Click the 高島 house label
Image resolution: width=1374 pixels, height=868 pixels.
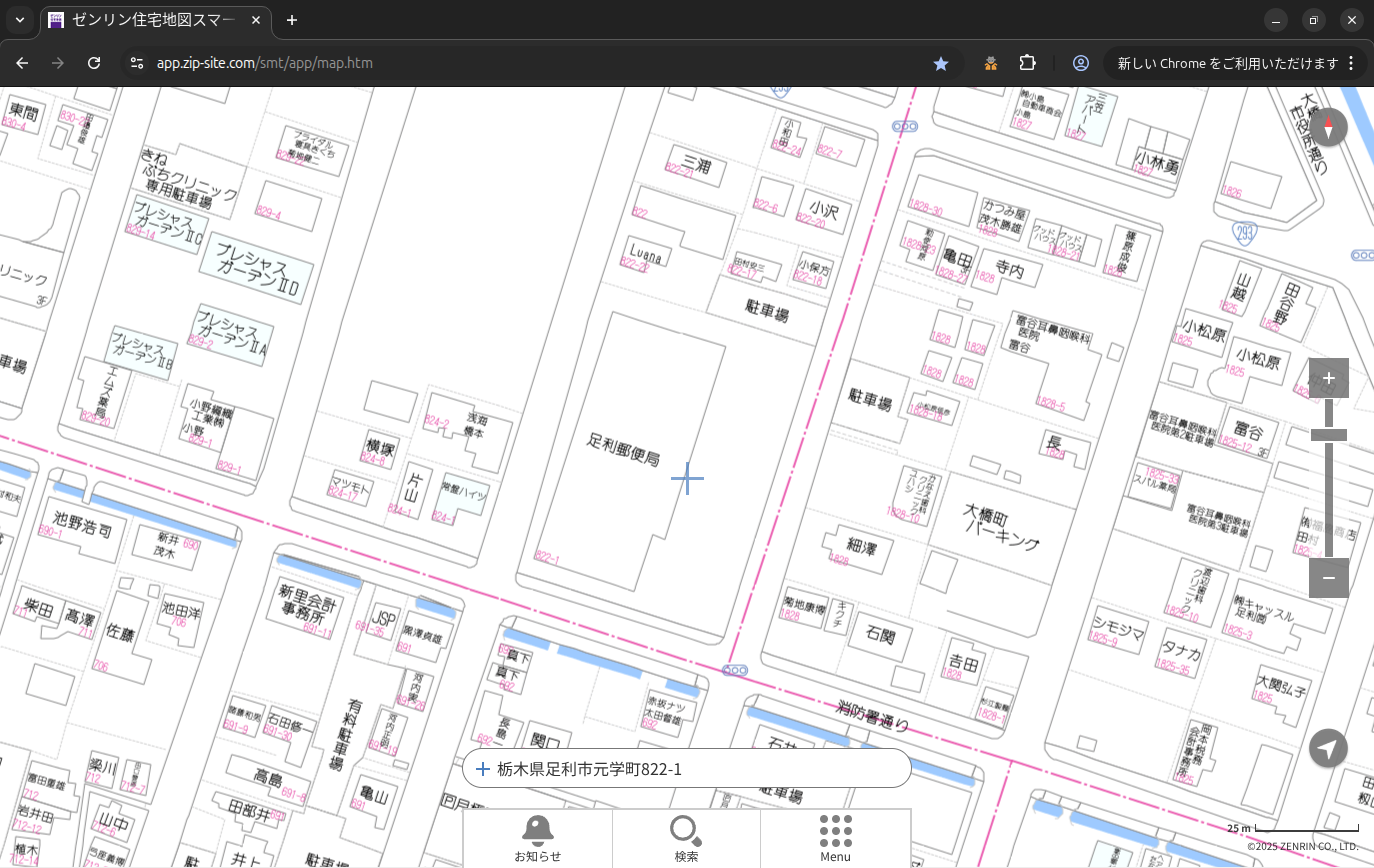[x=268, y=777]
